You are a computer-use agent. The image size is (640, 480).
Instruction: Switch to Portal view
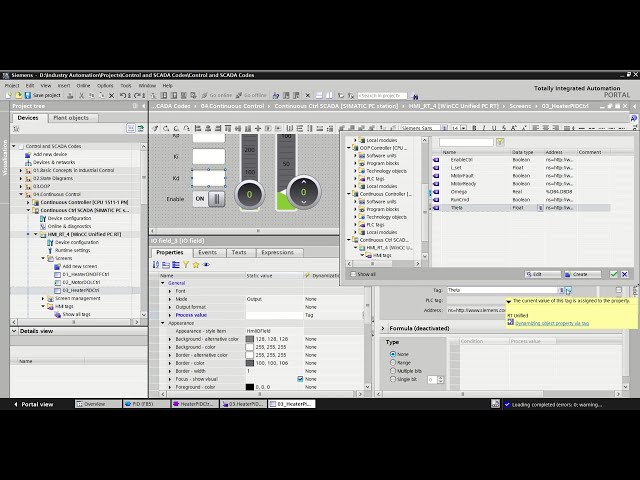34,404
